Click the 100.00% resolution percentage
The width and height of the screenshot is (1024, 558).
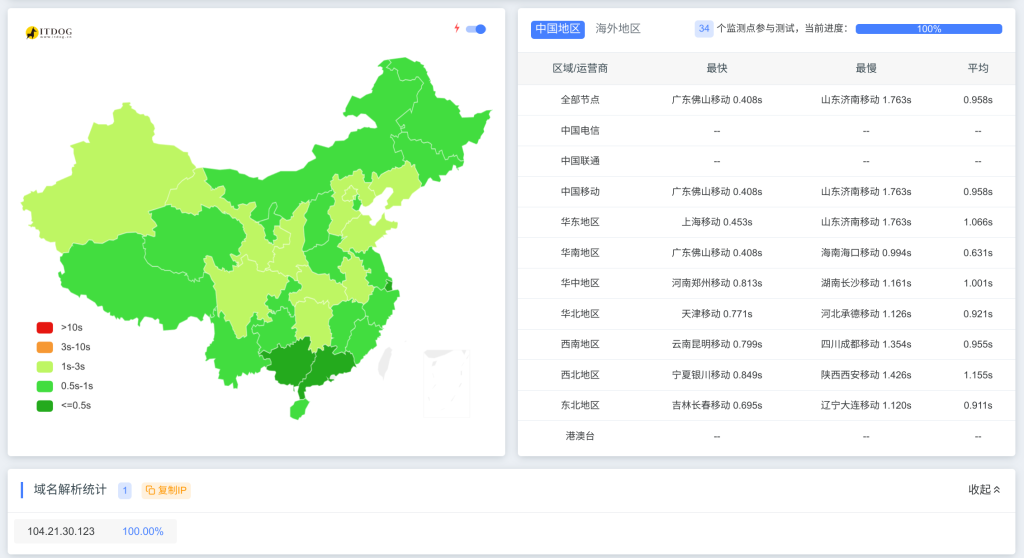[x=143, y=531]
